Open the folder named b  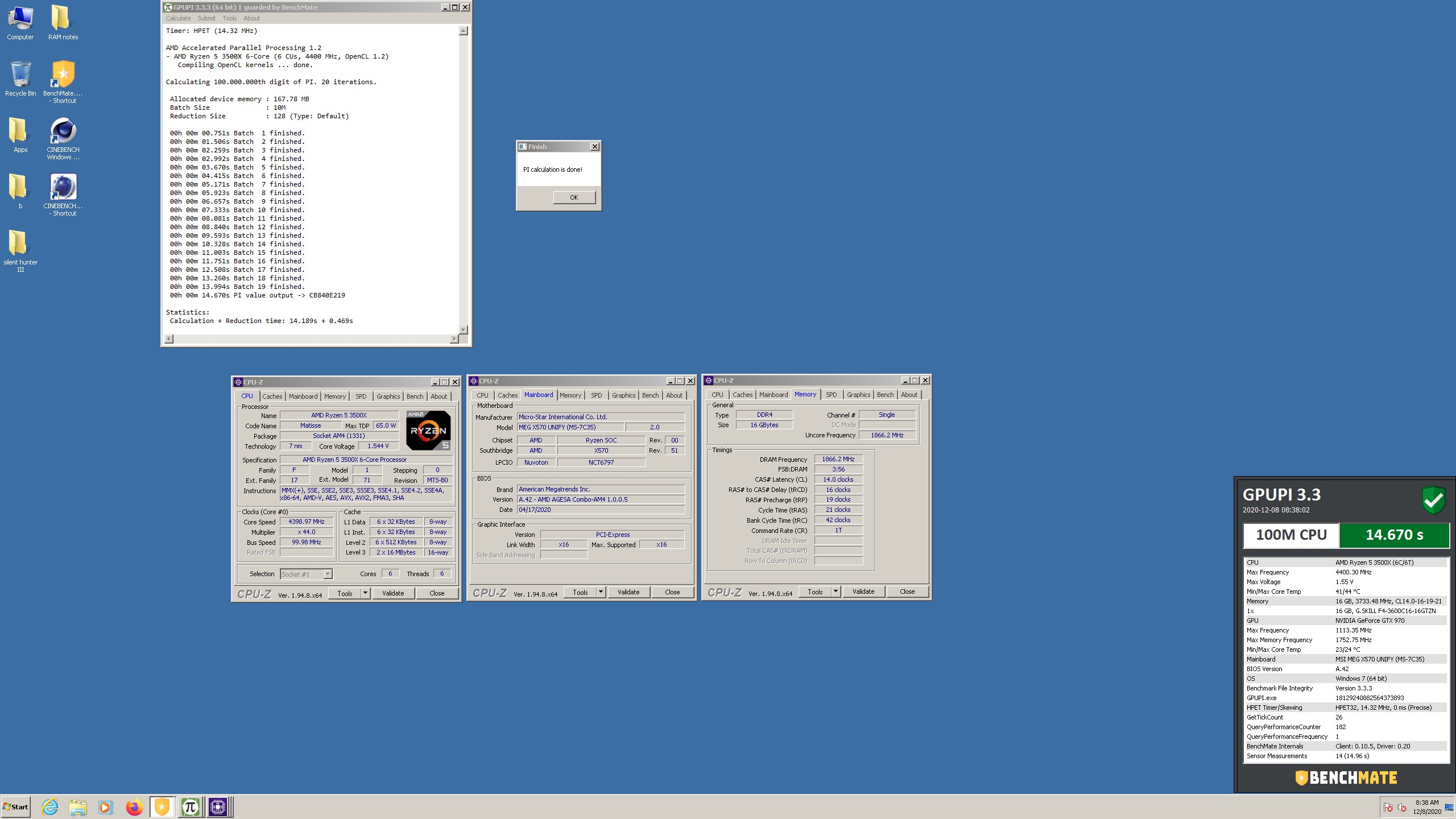(20, 192)
